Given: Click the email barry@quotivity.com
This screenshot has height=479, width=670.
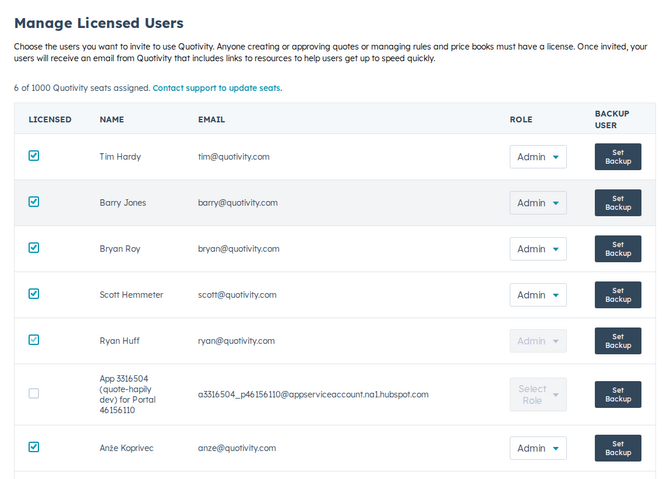Looking at the screenshot, I should tap(238, 203).
